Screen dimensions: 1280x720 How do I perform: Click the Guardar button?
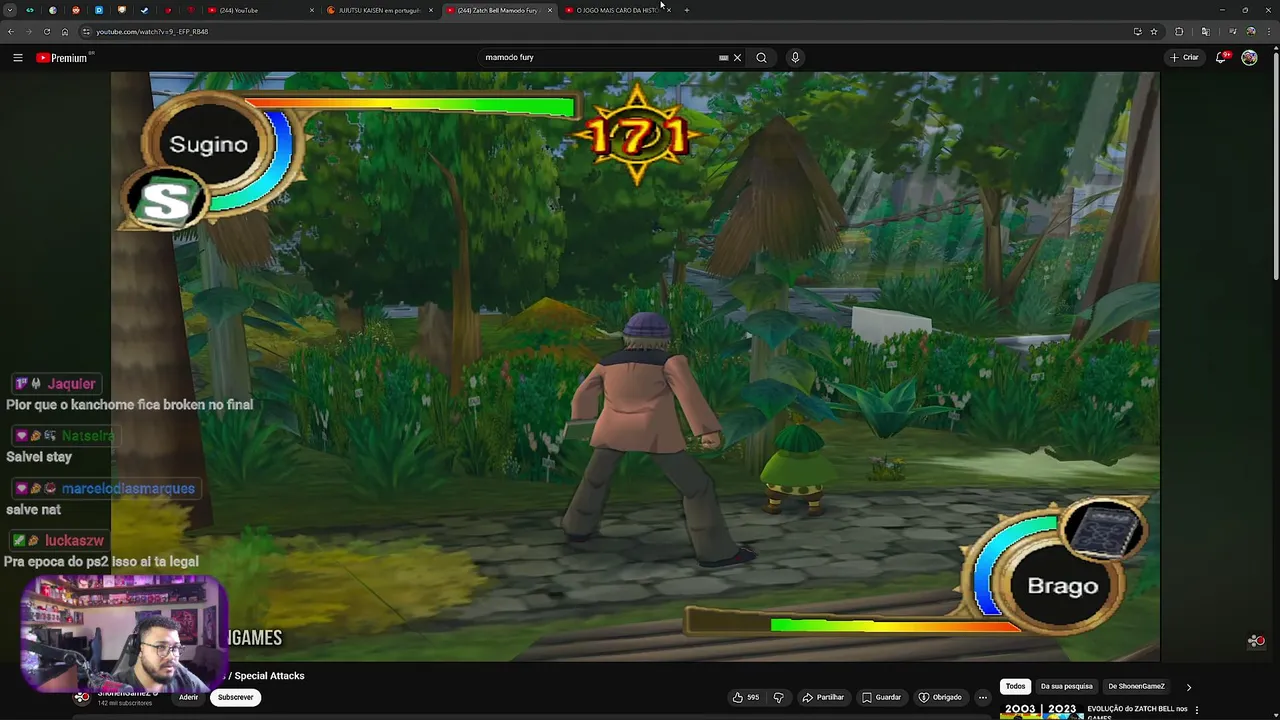tap(881, 697)
